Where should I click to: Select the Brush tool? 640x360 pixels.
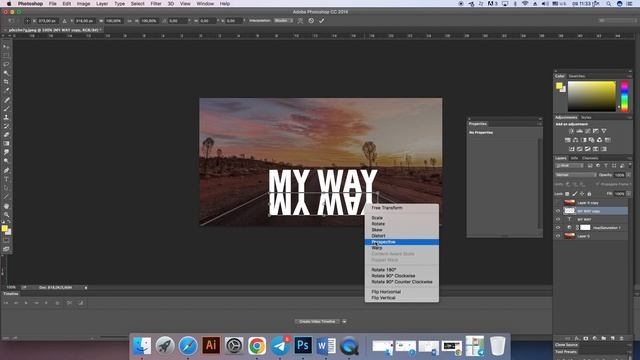tap(6, 109)
